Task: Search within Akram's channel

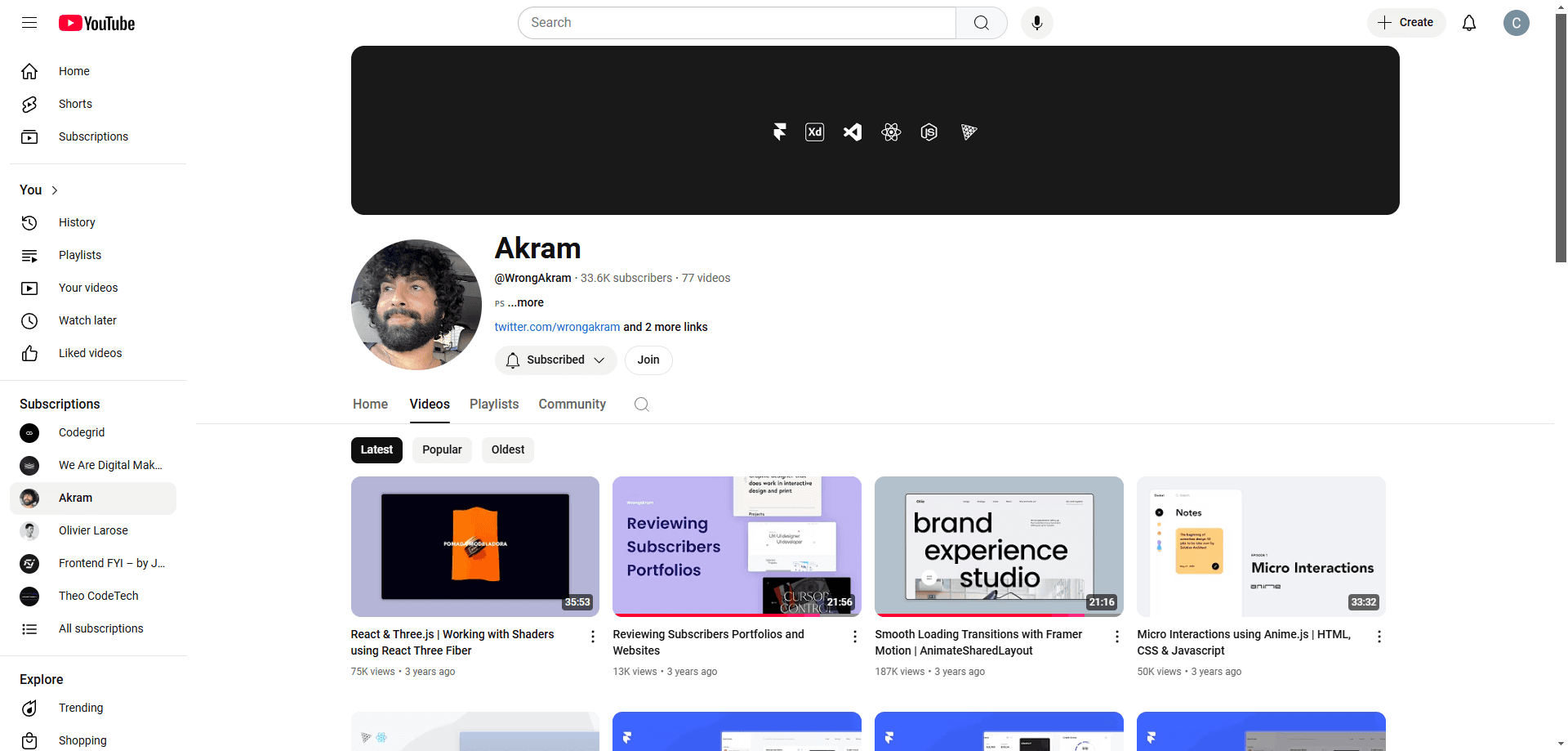Action: (x=641, y=405)
